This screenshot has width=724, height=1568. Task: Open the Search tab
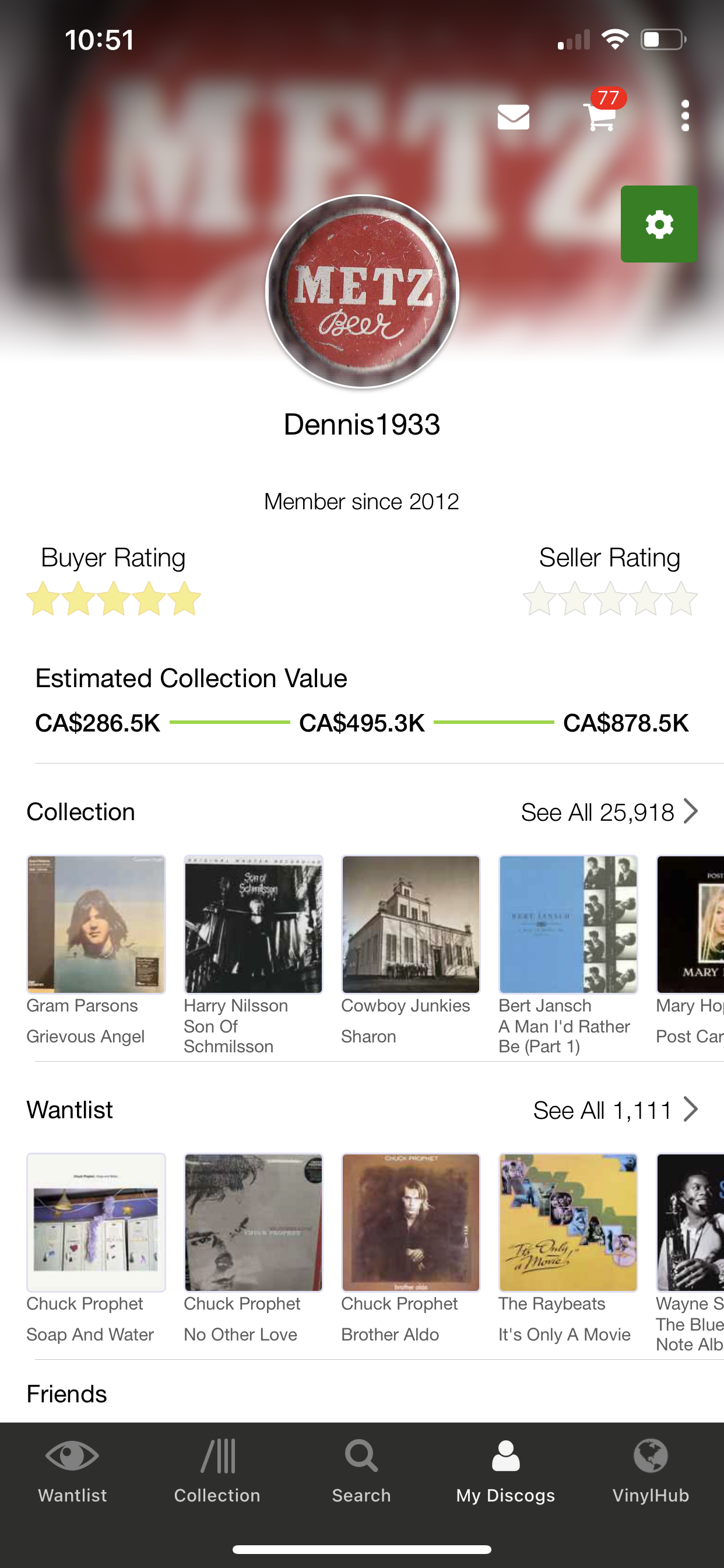pyautogui.click(x=361, y=1470)
